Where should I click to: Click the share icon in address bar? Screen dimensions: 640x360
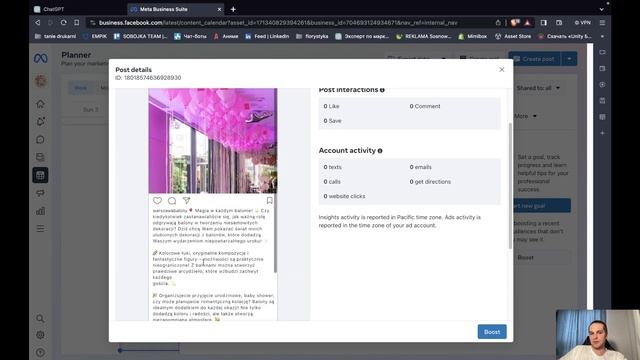pyautogui.click(x=498, y=23)
